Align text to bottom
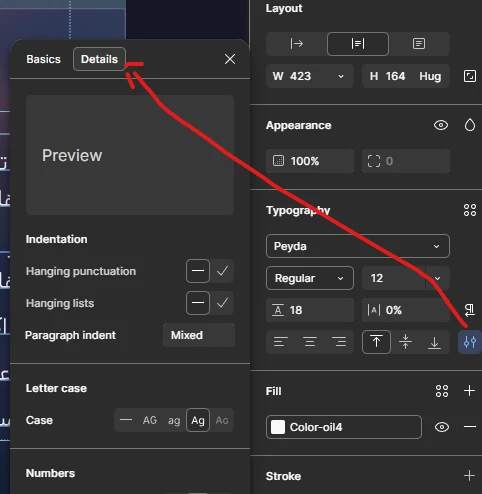This screenshot has height=494, width=482. click(x=434, y=342)
